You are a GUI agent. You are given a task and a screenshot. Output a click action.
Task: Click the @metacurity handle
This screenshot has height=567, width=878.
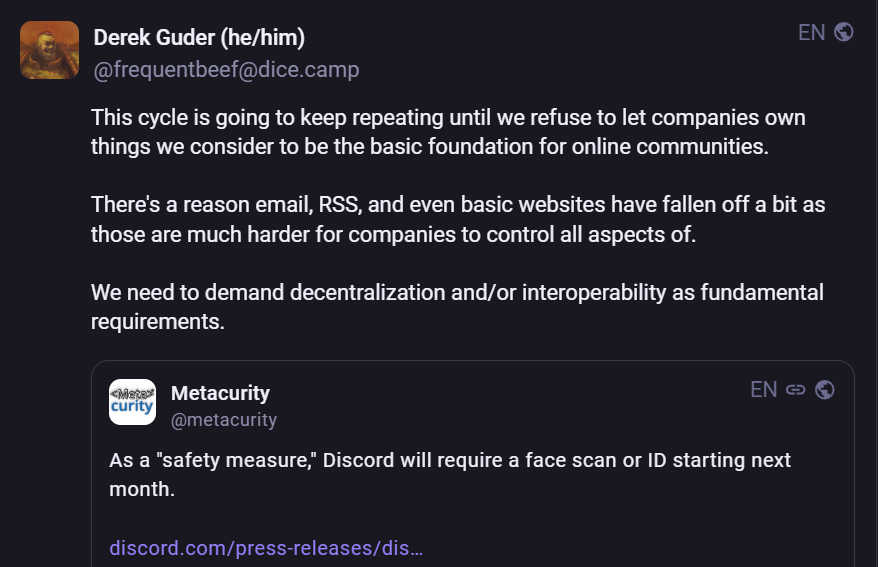coord(224,419)
